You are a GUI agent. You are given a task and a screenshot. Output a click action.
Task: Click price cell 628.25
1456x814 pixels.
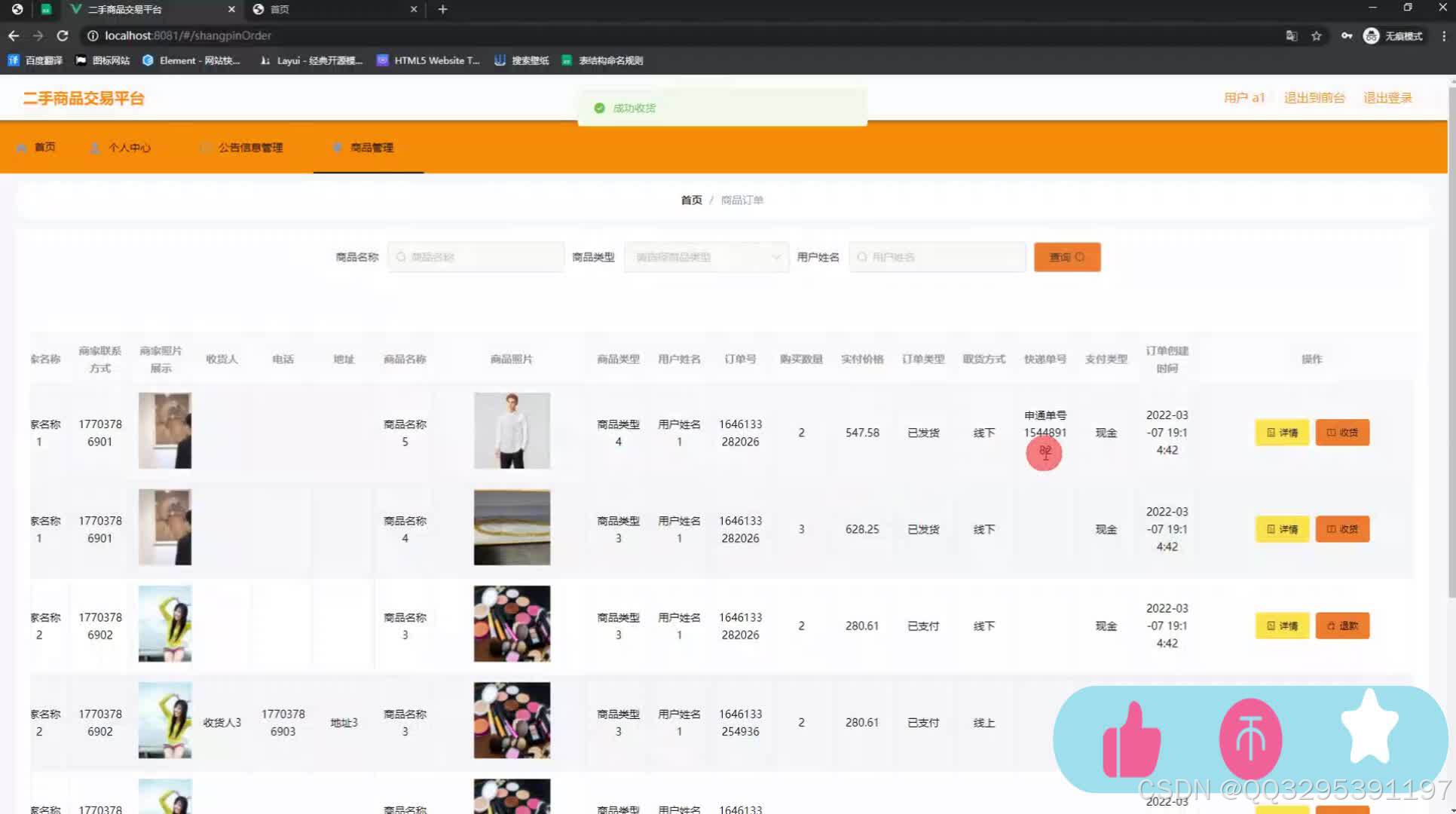point(862,529)
